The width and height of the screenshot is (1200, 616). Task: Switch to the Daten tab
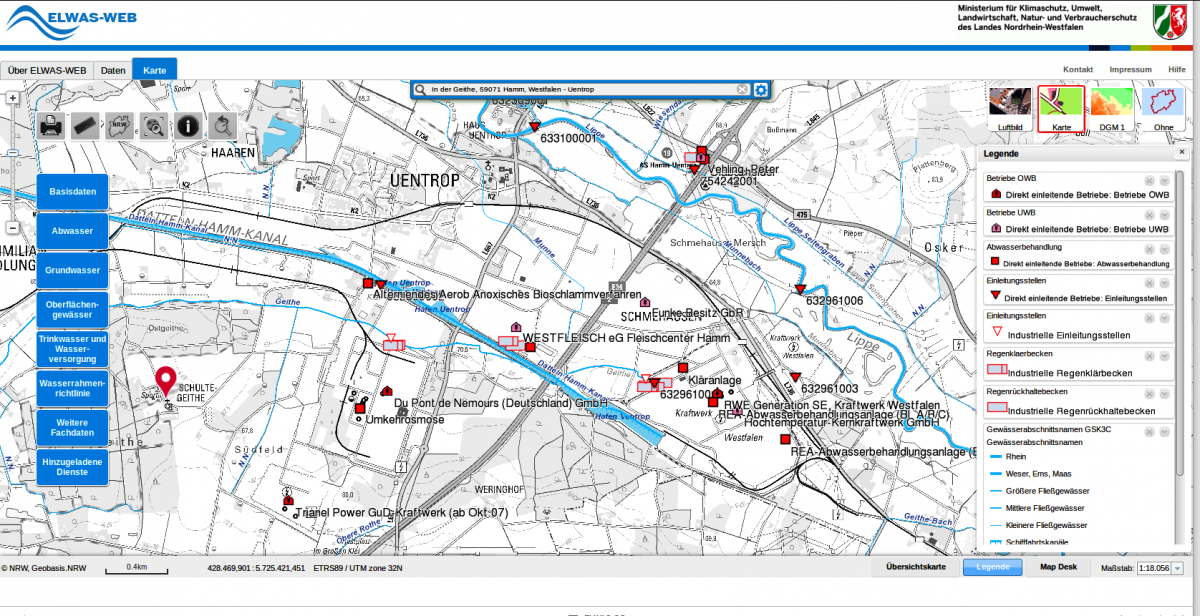tap(113, 70)
